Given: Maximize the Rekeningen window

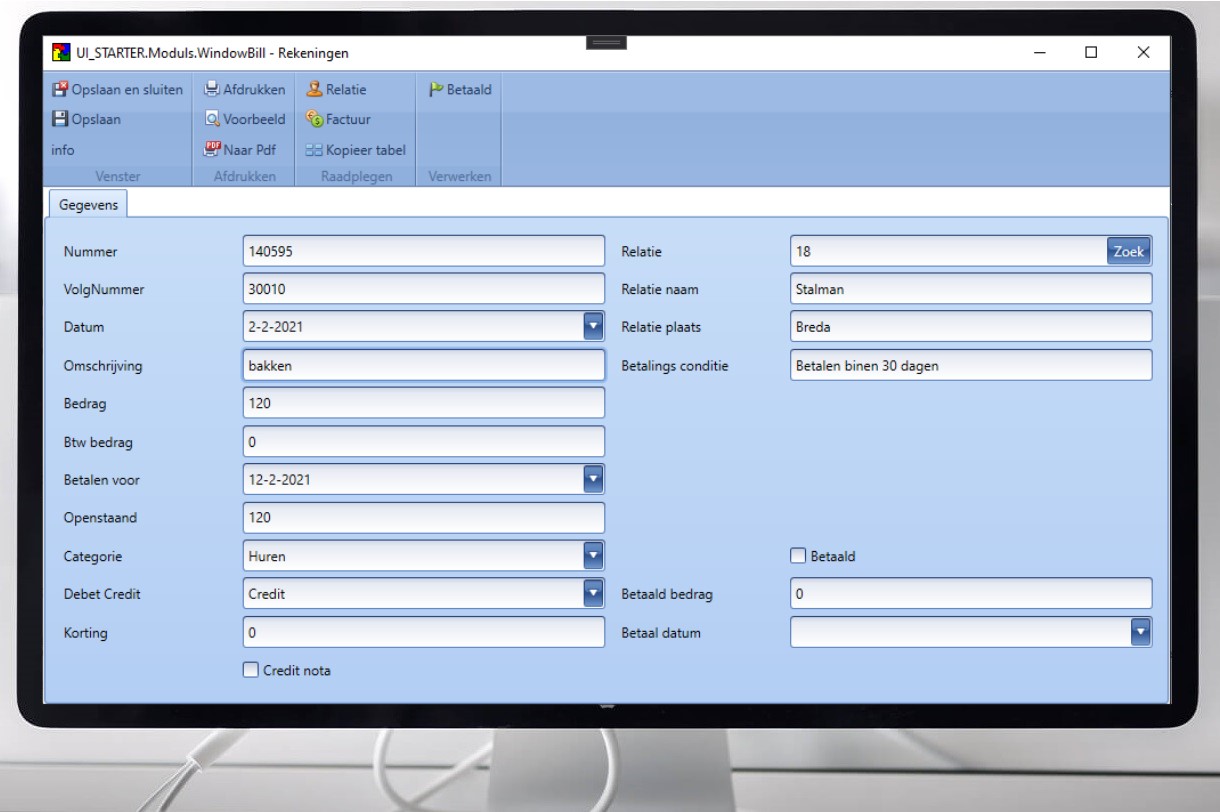Looking at the screenshot, I should point(1091,52).
